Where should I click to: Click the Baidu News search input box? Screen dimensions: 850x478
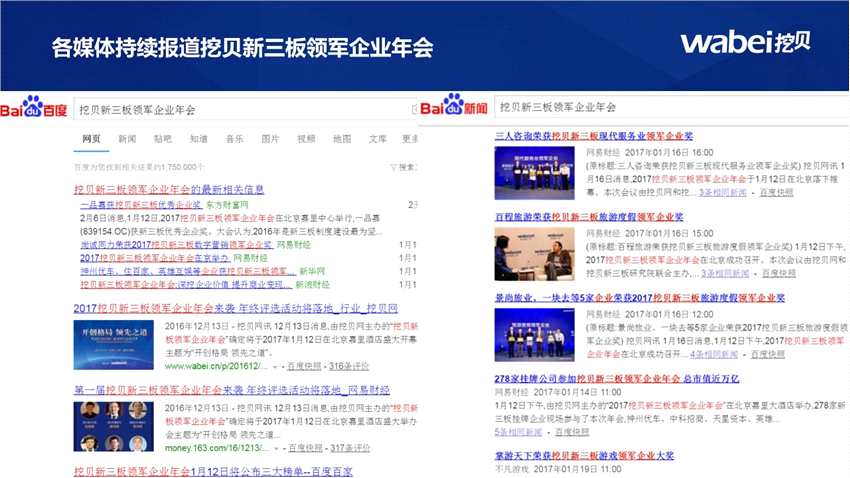pos(671,107)
